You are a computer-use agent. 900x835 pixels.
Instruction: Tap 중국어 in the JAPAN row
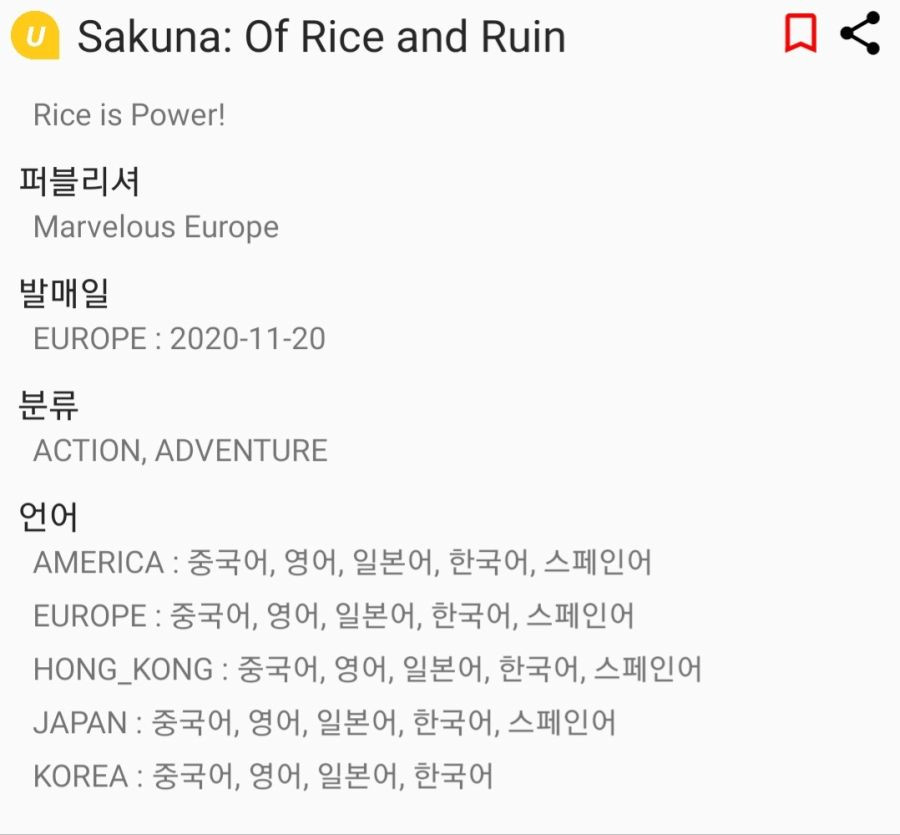point(191,723)
